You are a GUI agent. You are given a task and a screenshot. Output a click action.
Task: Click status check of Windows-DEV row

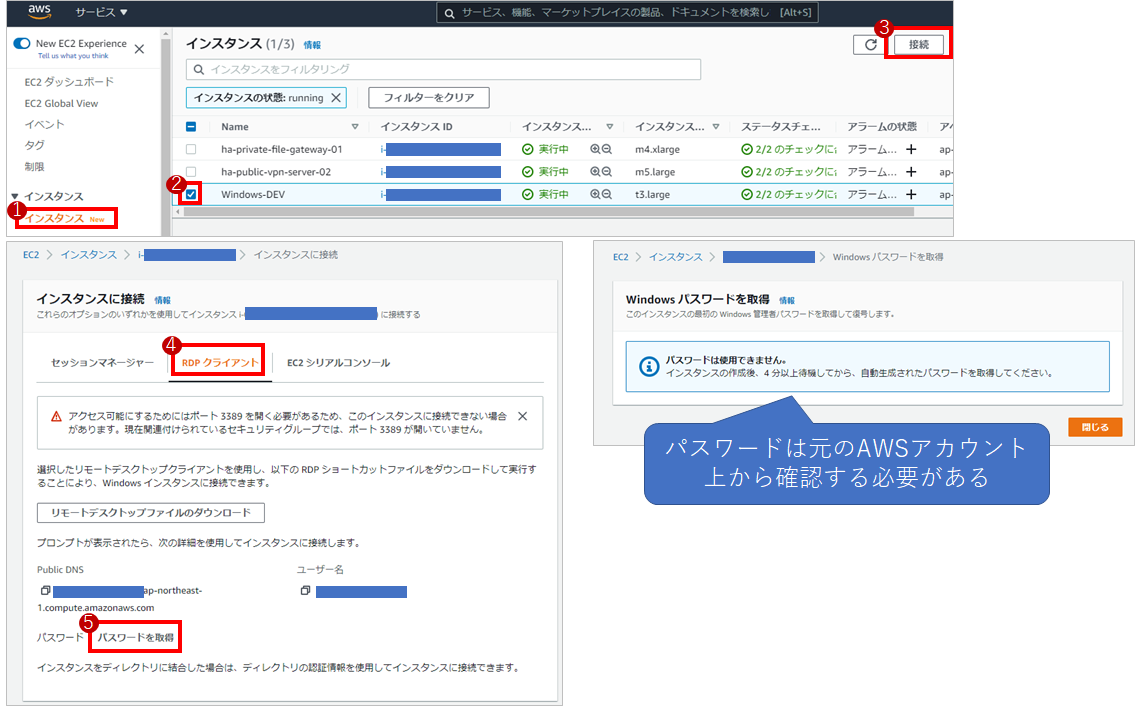(788, 194)
